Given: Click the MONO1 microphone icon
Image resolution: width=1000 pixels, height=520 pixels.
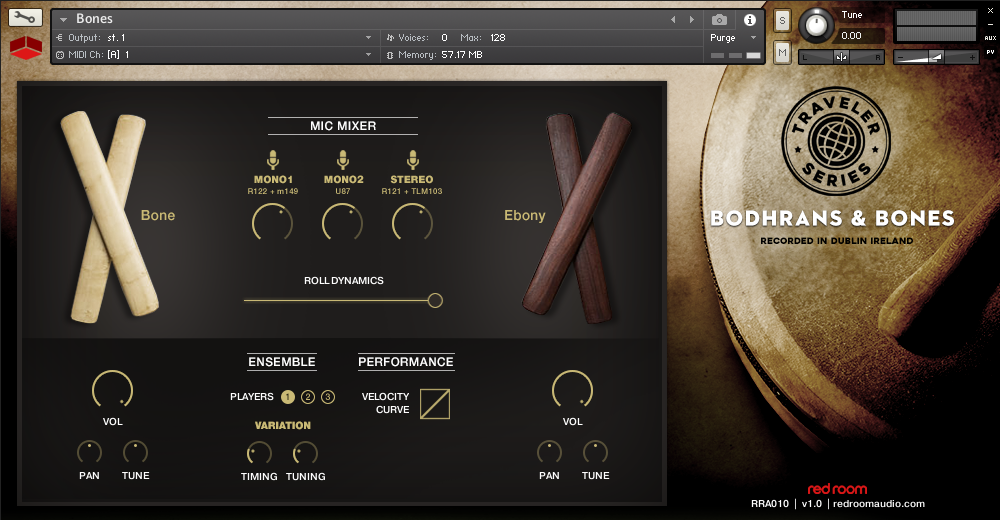Looking at the screenshot, I should [272, 160].
